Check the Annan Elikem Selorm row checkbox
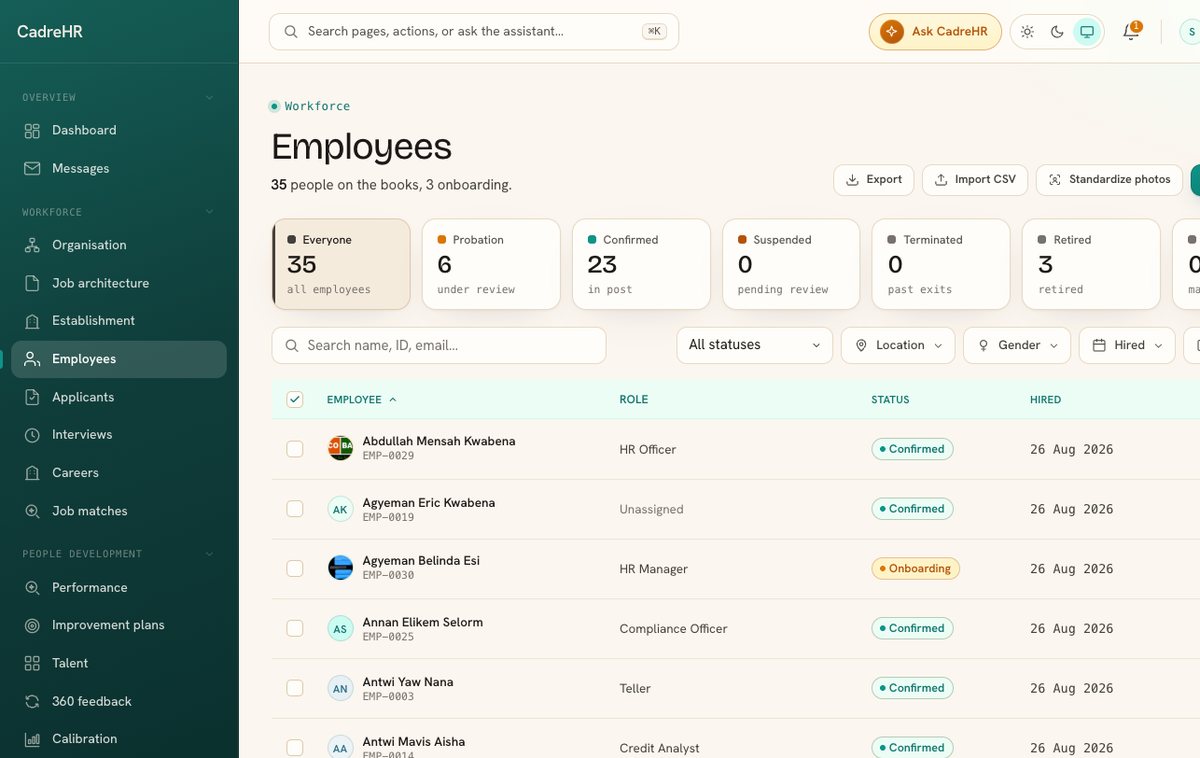1200x758 pixels. (x=295, y=628)
